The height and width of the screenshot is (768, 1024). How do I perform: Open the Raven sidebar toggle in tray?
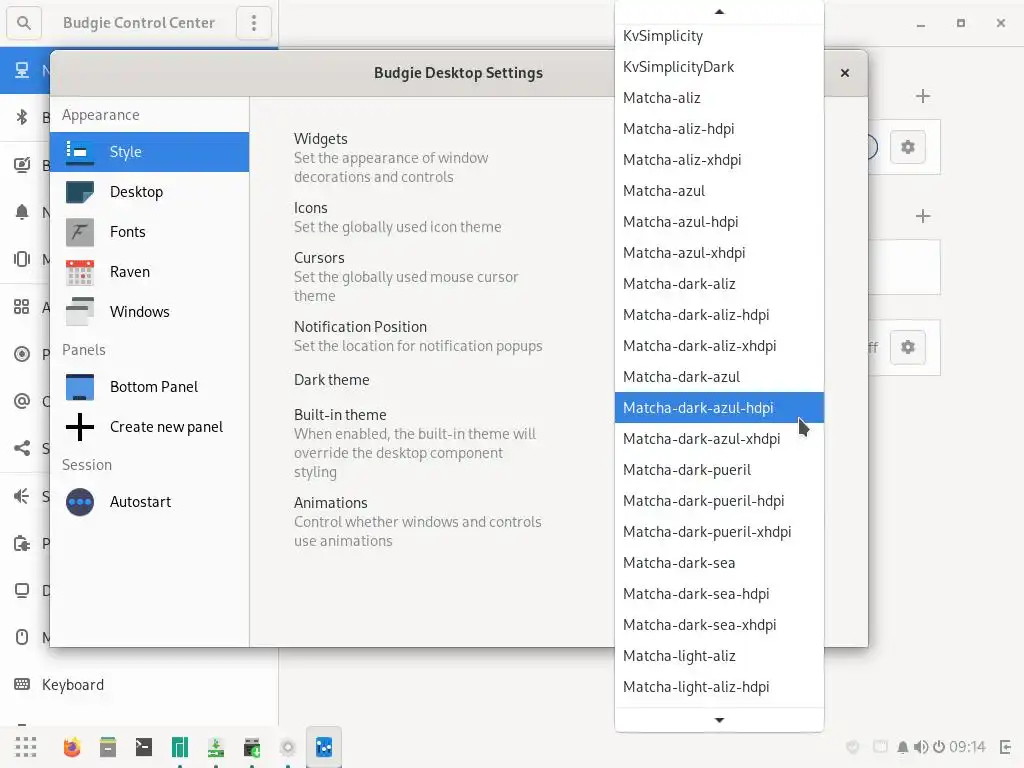click(1006, 746)
